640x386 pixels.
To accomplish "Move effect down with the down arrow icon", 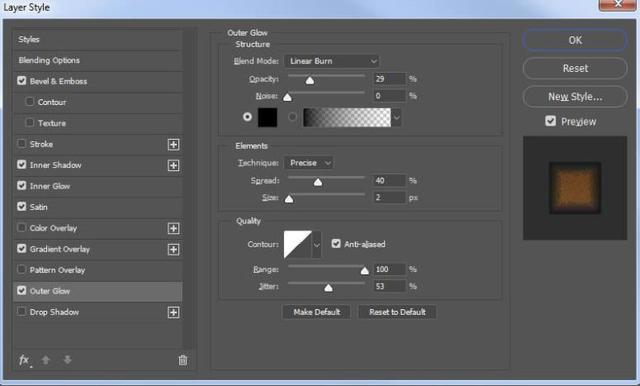I will click(x=67, y=360).
